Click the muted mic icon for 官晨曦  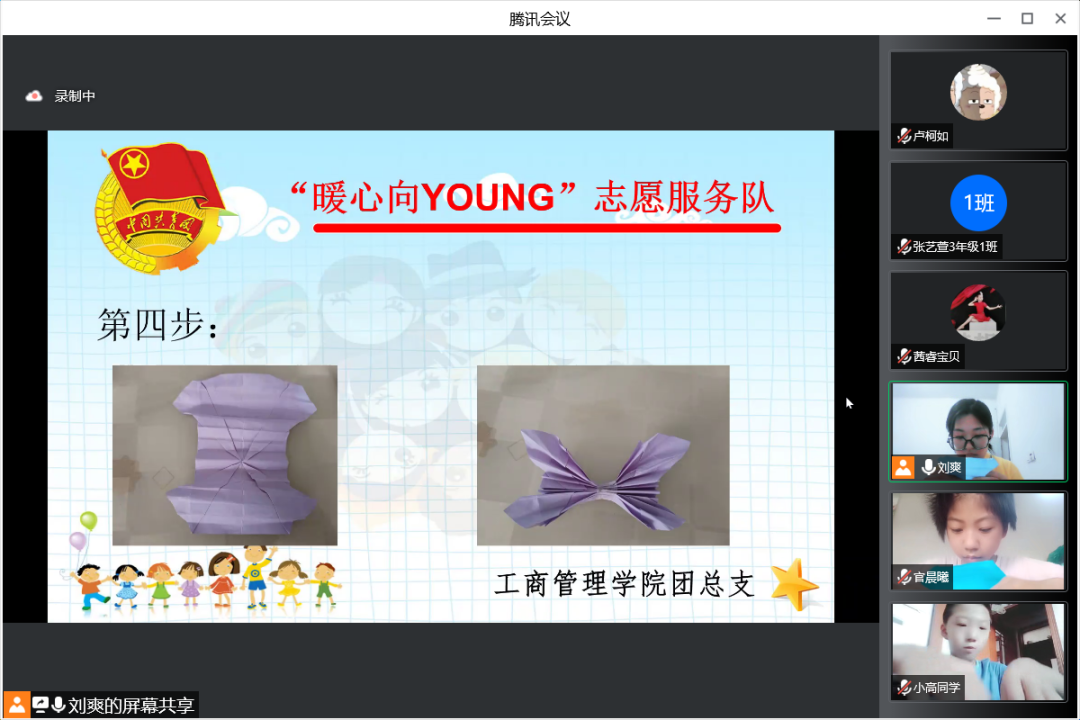coord(904,577)
